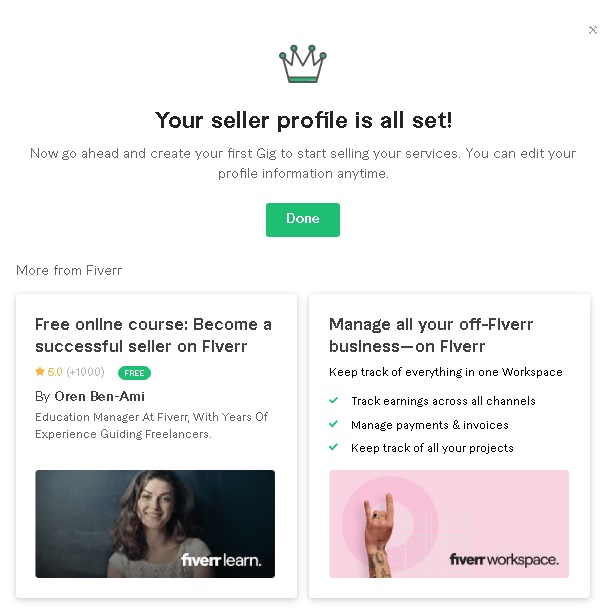The image size is (602, 611).
Task: Close the seller profile dialog
Action: click(593, 30)
